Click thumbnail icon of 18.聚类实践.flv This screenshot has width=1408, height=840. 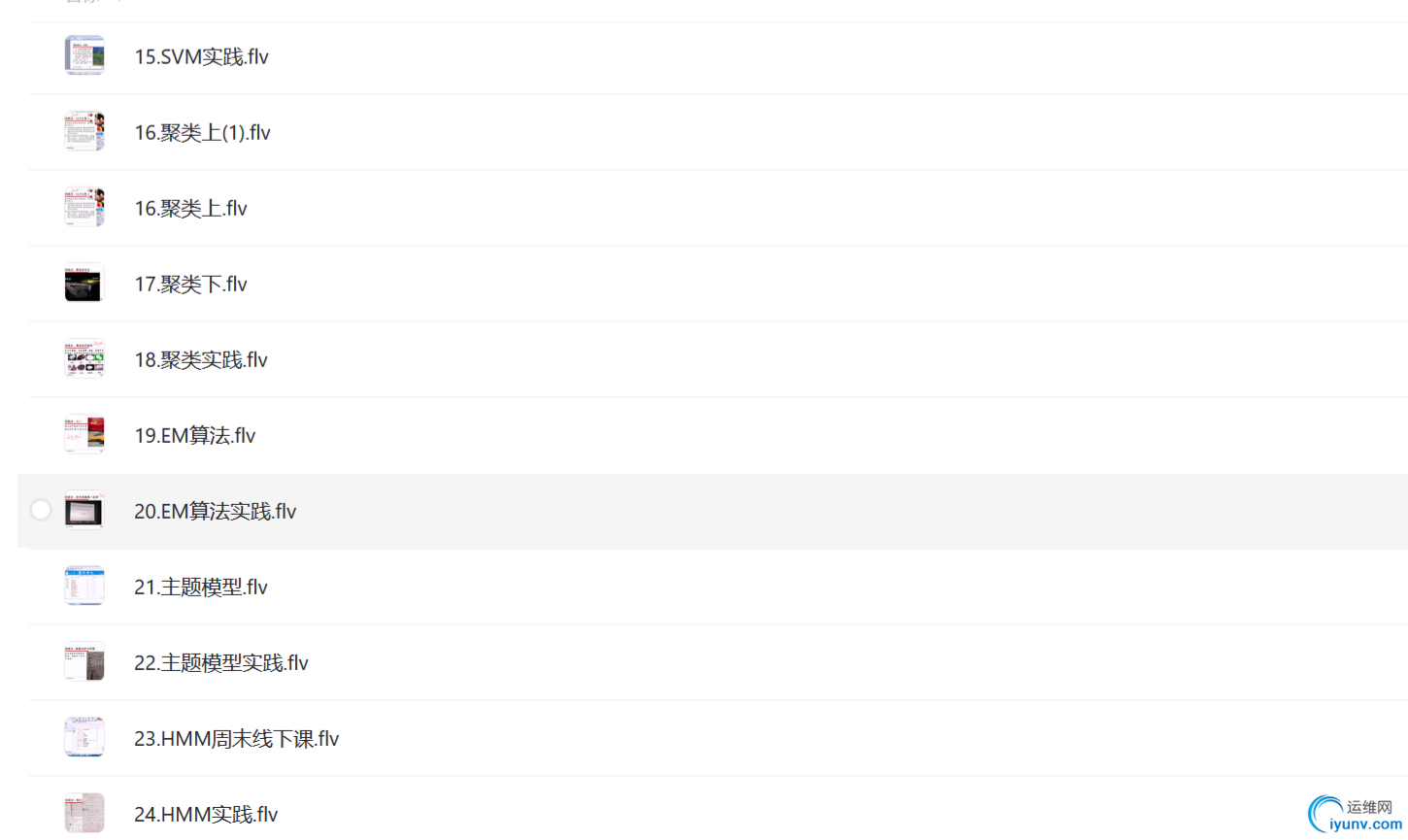click(84, 358)
